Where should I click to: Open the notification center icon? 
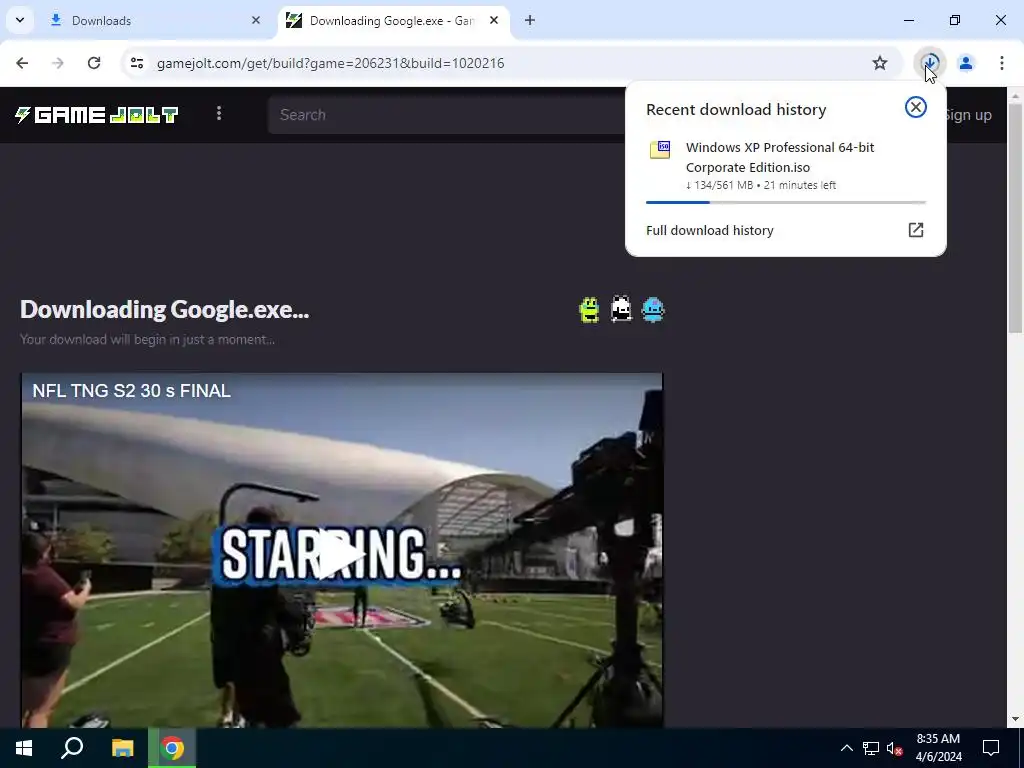click(x=991, y=748)
